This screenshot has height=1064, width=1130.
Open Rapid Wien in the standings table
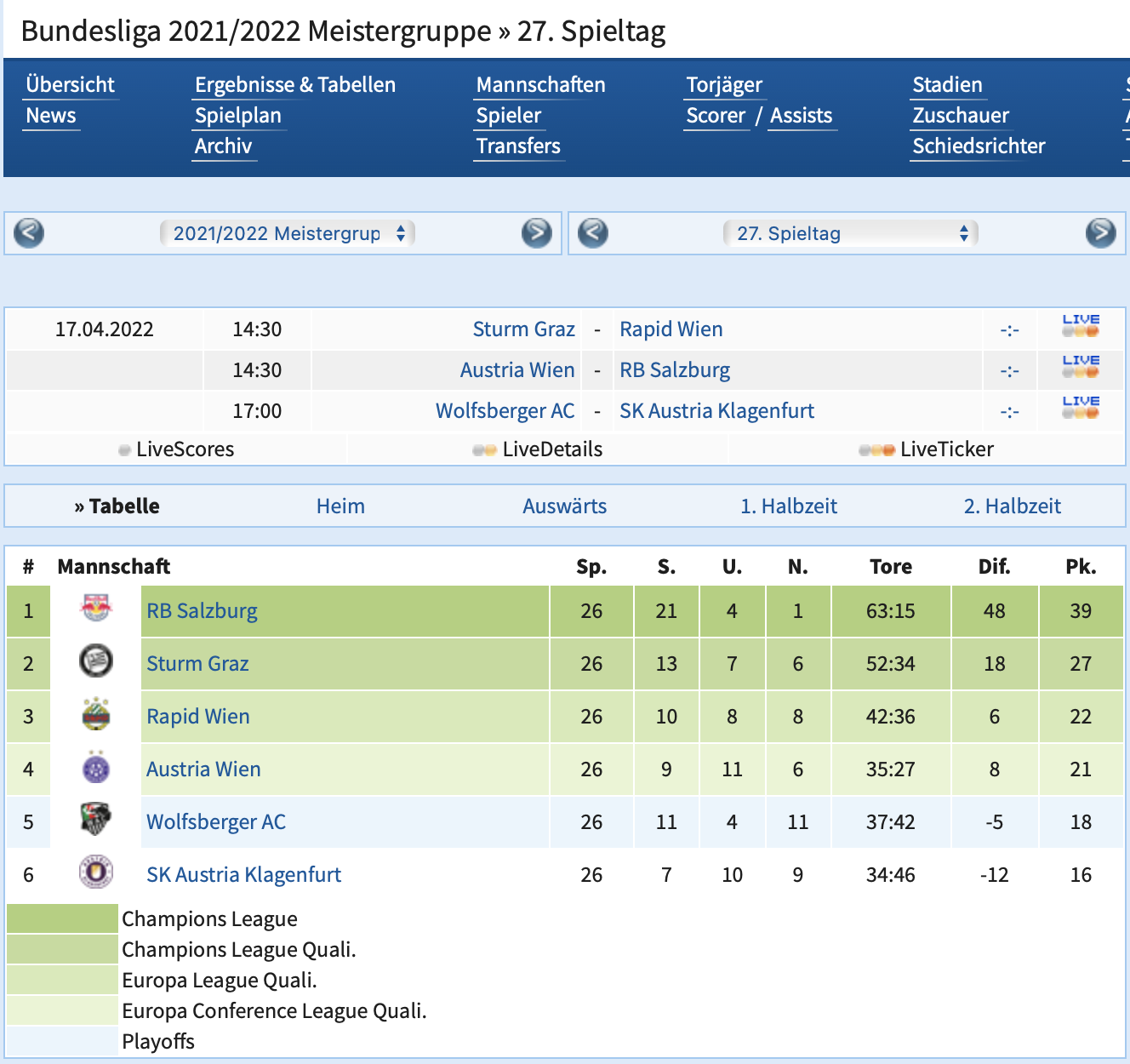pos(198,717)
